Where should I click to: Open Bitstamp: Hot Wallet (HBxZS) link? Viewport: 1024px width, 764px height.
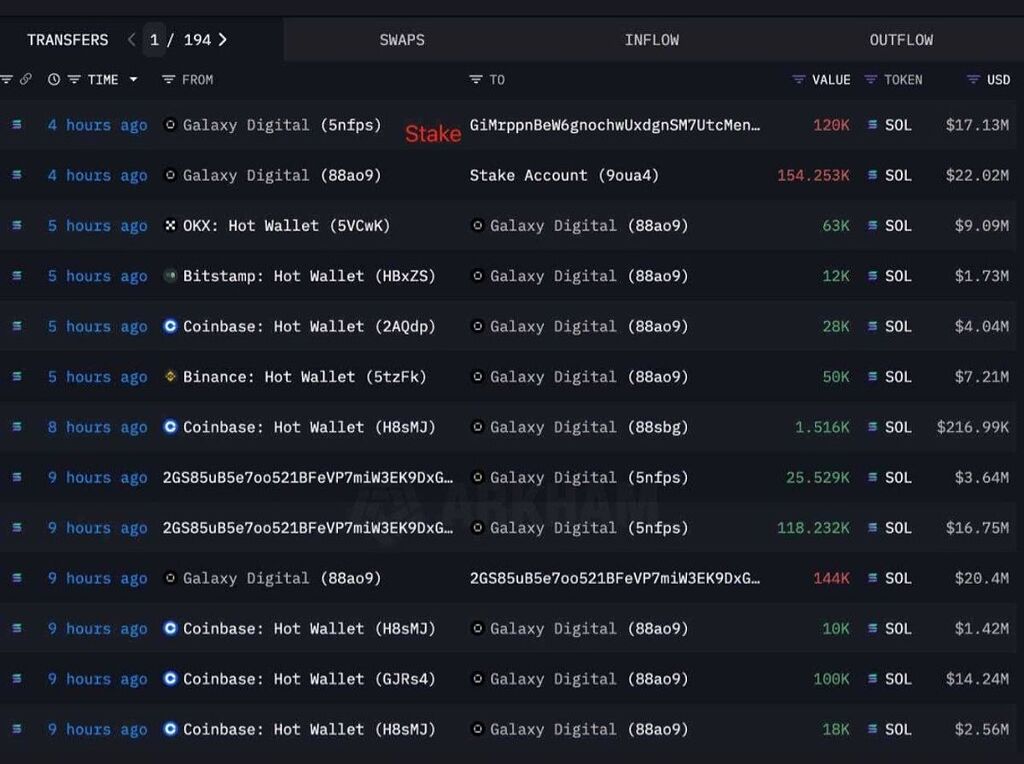click(x=309, y=276)
